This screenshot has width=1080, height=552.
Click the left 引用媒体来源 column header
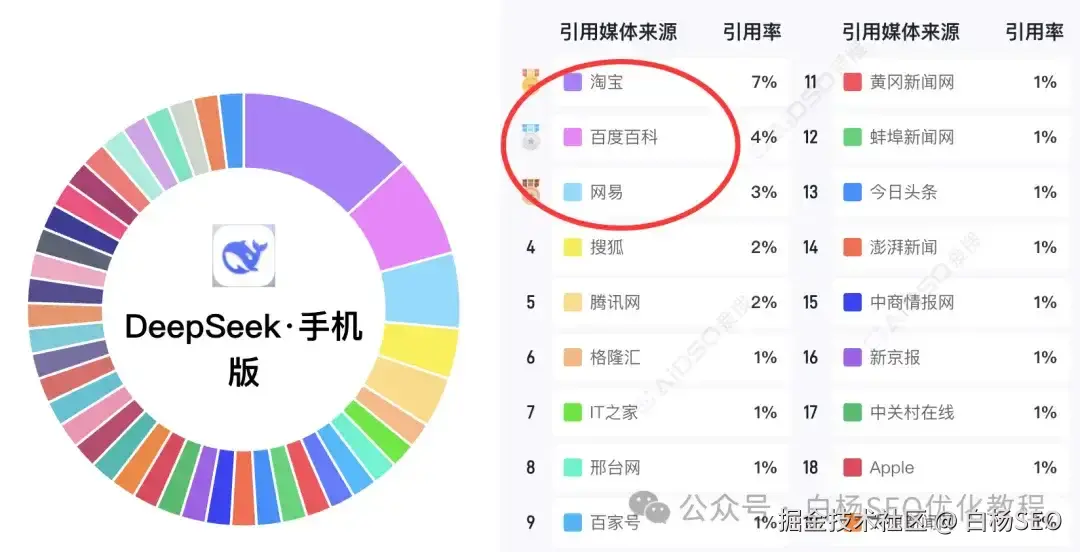point(619,32)
